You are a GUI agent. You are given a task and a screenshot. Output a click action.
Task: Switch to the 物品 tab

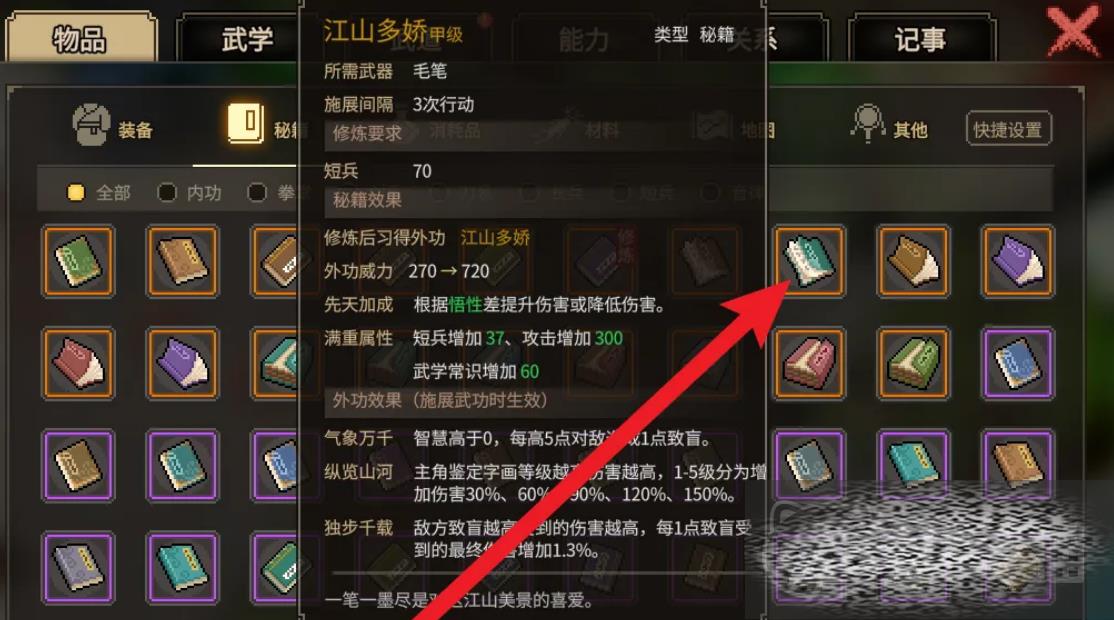tap(80, 37)
